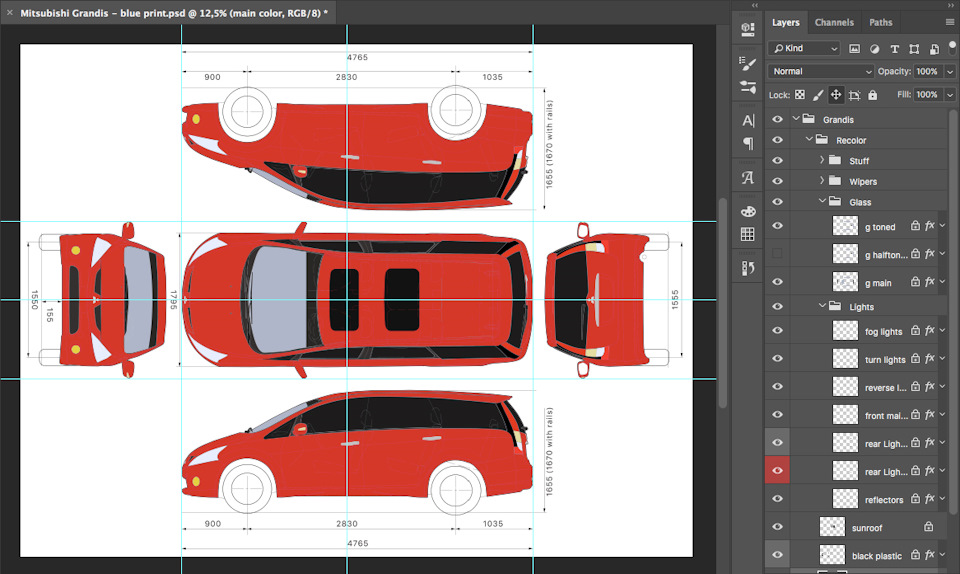
Task: Collapse the icon dock with double-arrow
Action: click(755, 5)
